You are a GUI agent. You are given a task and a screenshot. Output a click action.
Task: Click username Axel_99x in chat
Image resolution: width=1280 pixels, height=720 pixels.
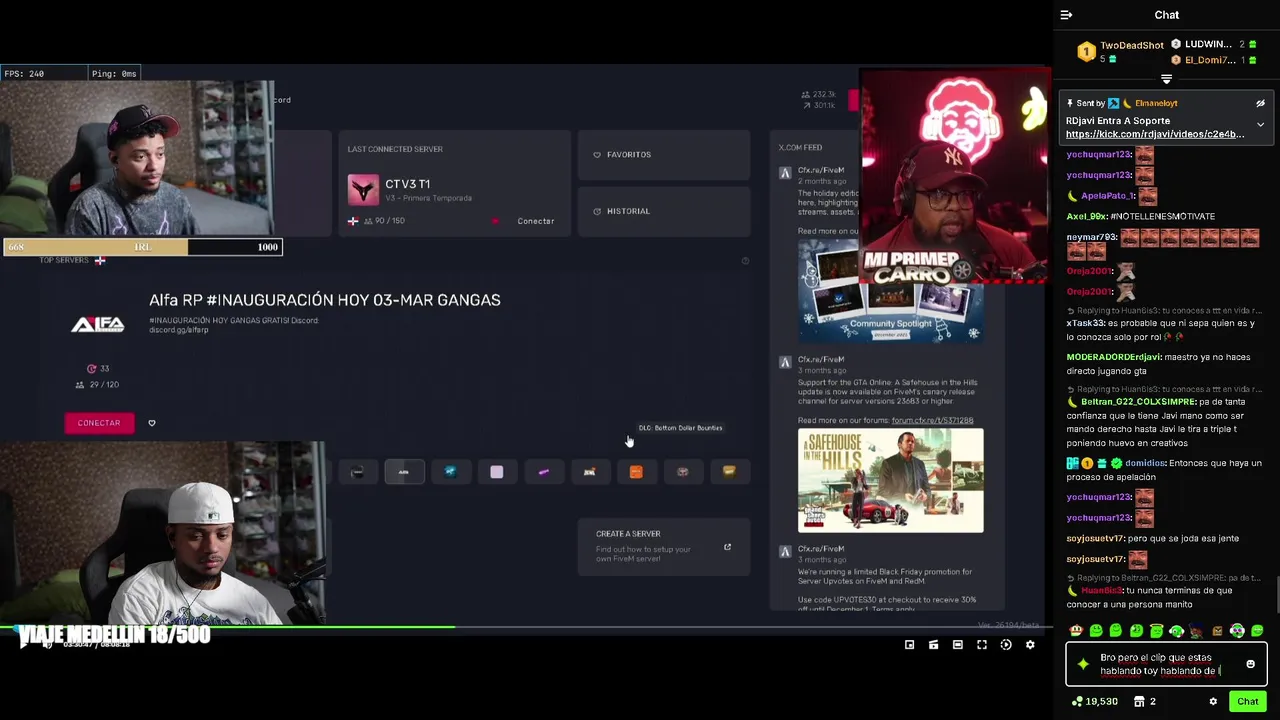(x=1086, y=216)
